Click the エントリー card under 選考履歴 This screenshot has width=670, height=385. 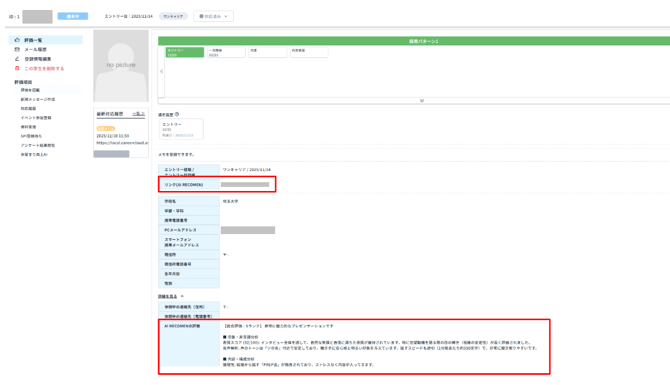coord(181,129)
